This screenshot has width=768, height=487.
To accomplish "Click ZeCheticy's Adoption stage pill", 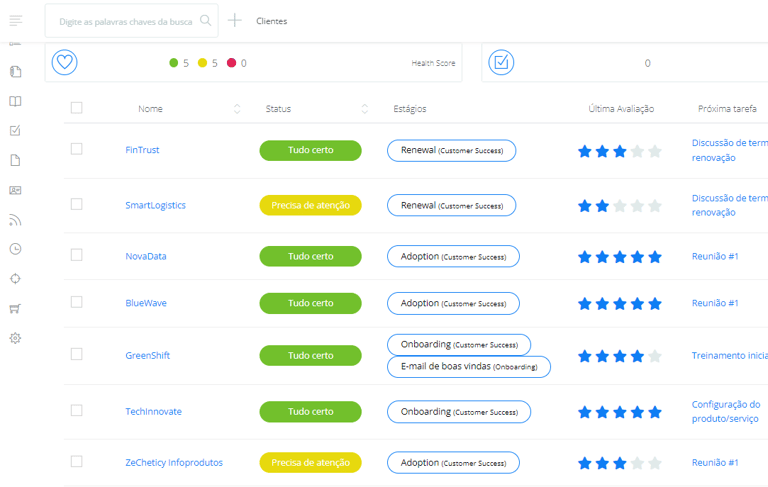I will pos(453,463).
